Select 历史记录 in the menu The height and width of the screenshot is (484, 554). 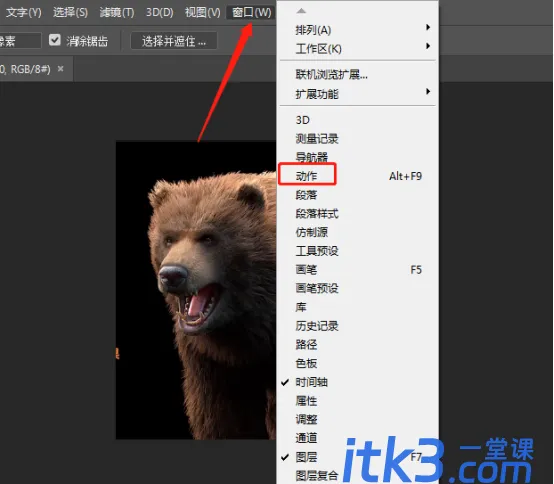(358, 326)
